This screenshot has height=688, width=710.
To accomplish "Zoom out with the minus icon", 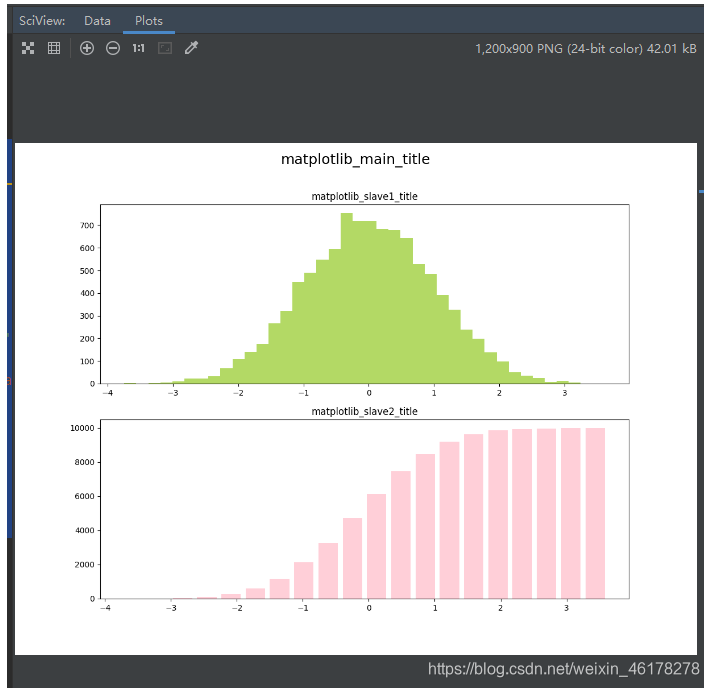I will click(113, 48).
